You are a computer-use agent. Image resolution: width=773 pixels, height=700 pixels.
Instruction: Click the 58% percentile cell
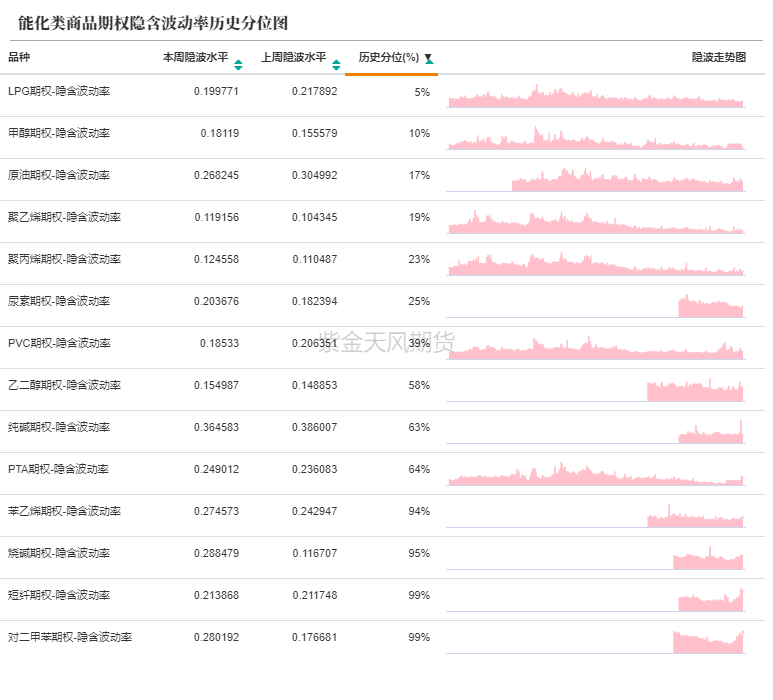[420, 385]
